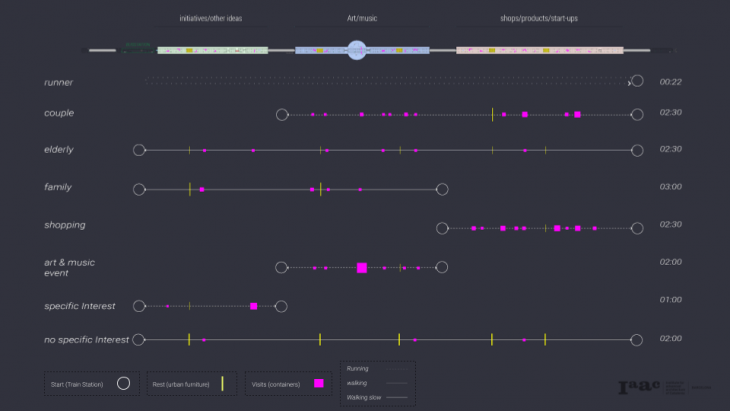Viewport: 730px width, 411px height.
Task: Click the end circle of the runner row
Action: pyautogui.click(x=637, y=82)
